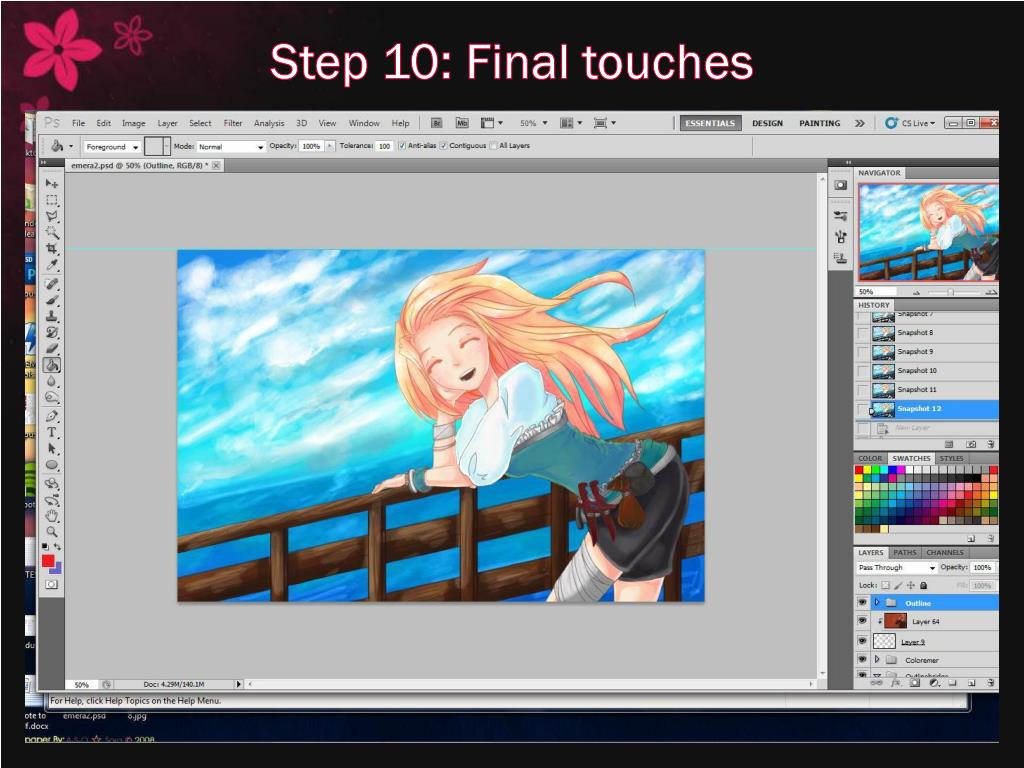
Task: Select the Paint Bucket tool in toolbox
Action: tap(52, 365)
